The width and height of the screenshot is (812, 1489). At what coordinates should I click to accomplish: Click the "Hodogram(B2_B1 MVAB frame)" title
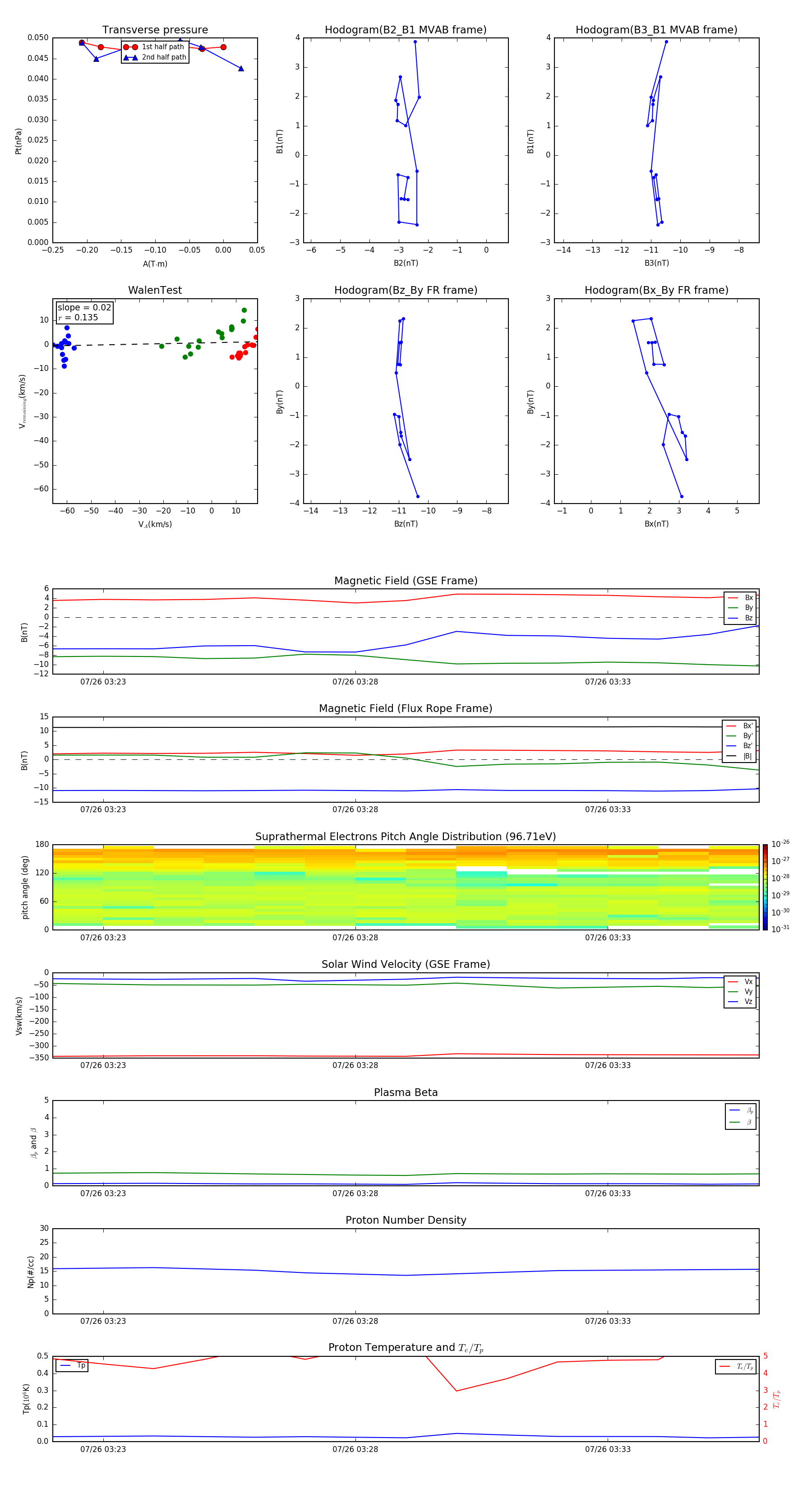(x=406, y=30)
